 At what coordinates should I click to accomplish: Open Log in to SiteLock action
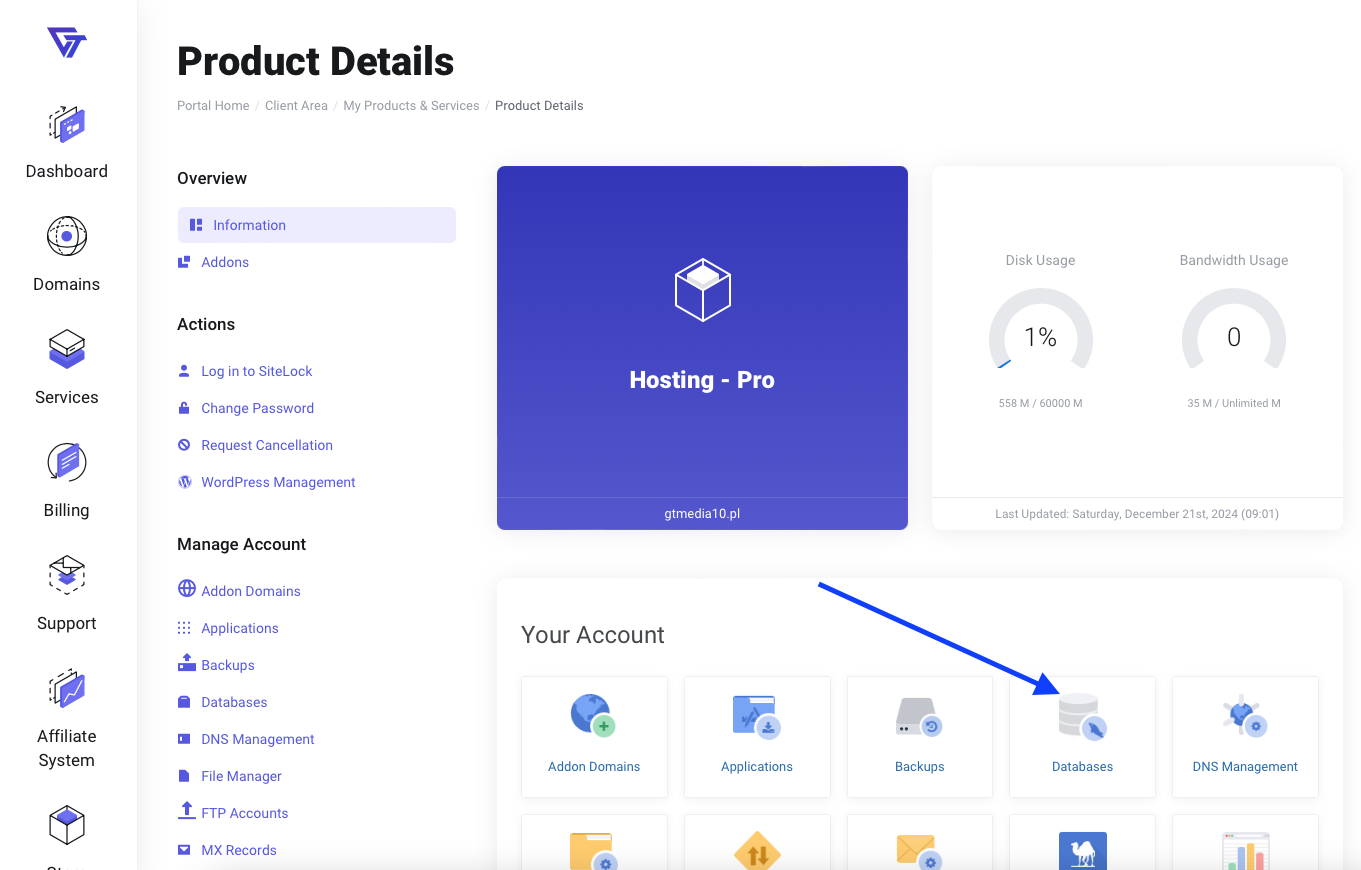[x=257, y=371]
